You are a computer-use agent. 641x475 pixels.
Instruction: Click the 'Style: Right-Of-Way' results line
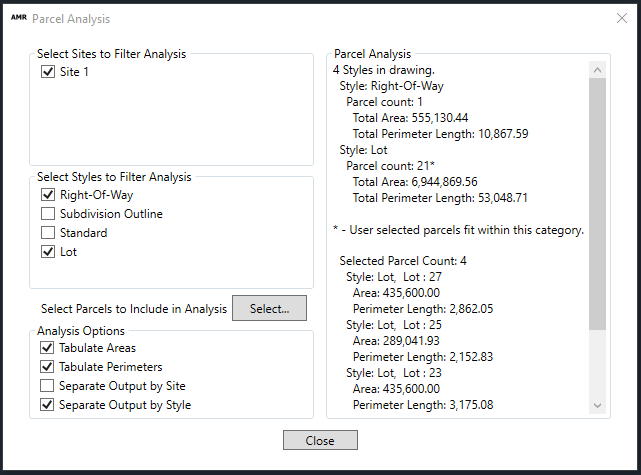point(391,87)
